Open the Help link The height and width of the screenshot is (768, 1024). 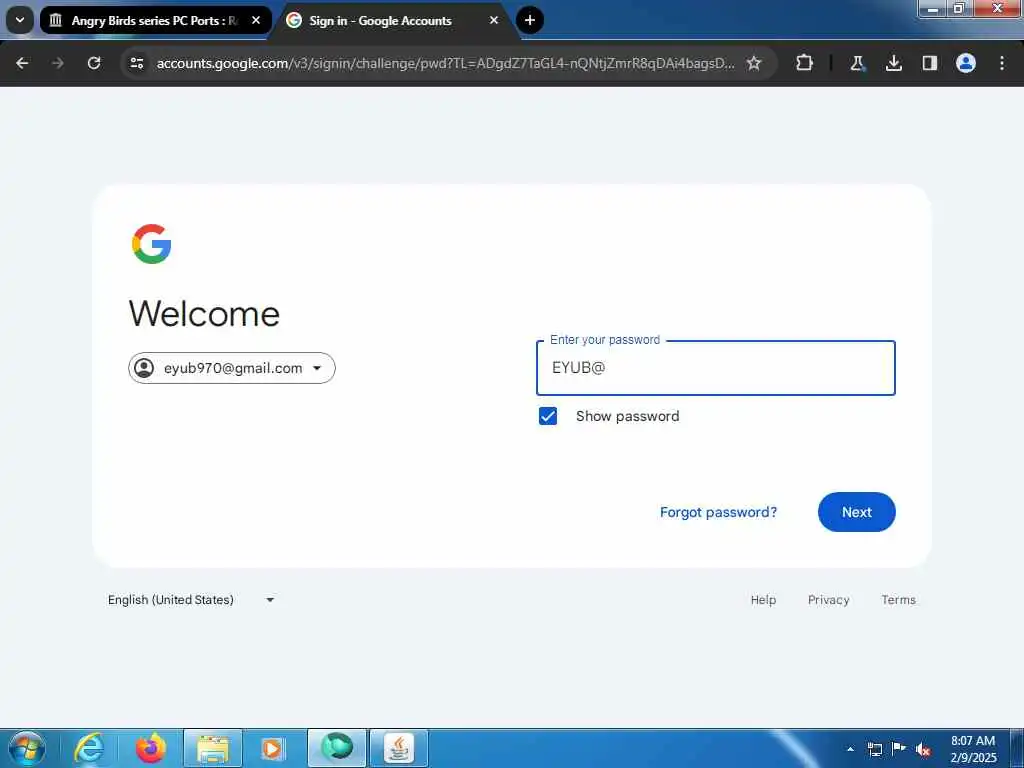(763, 600)
